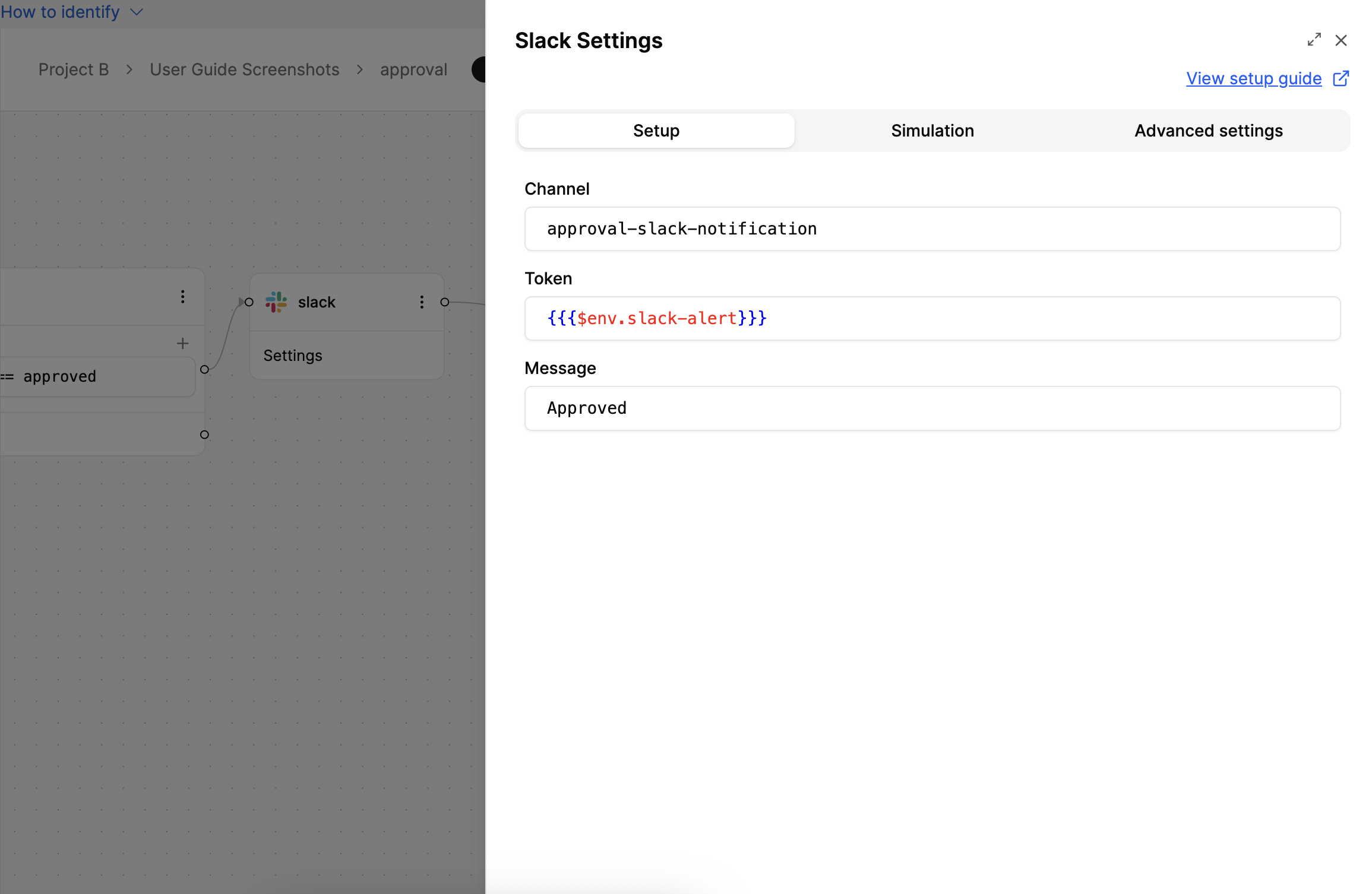Open the slack node three-dot menu
The height and width of the screenshot is (894, 1372).
pos(422,302)
